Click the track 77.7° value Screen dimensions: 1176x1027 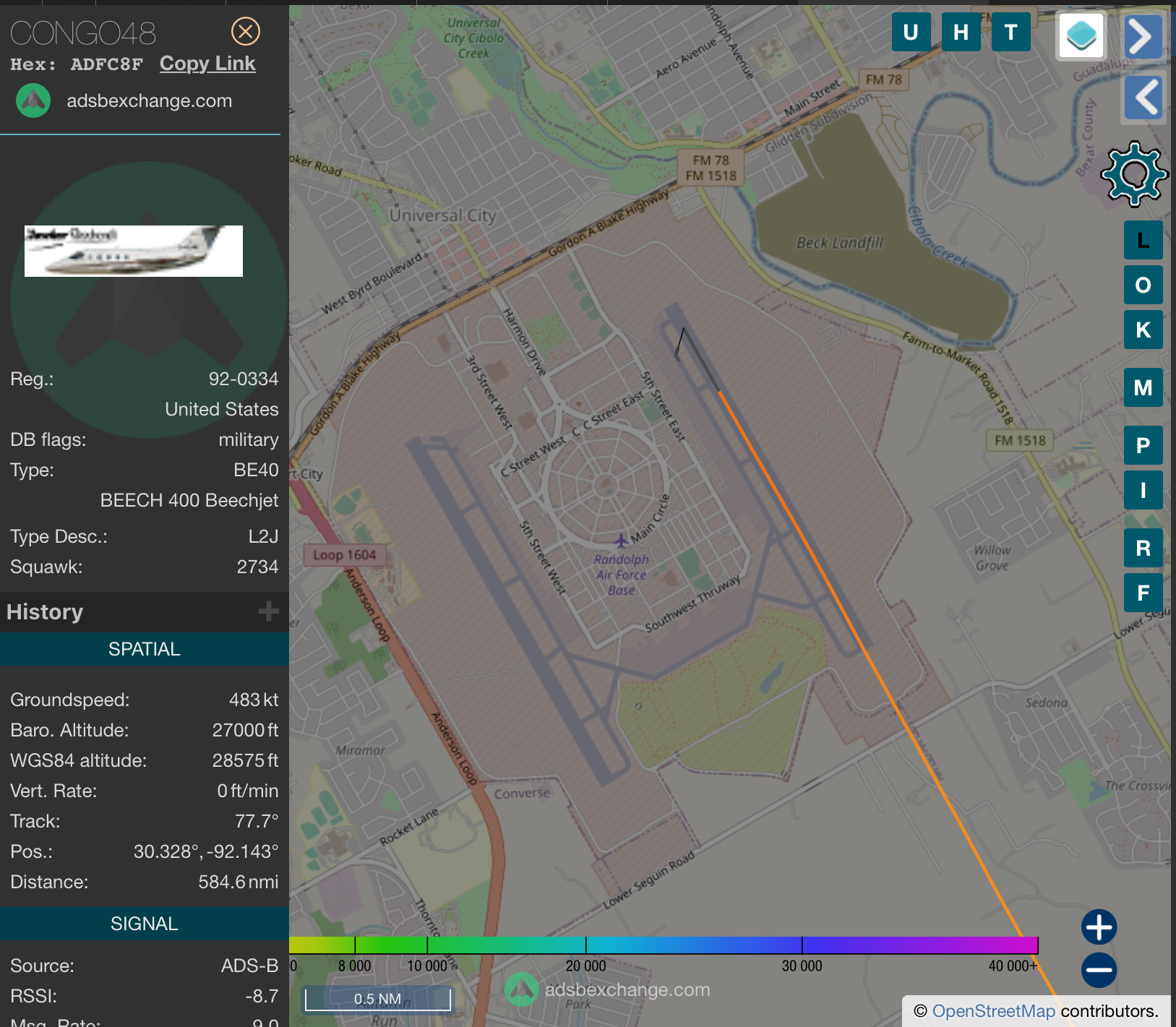coord(257,821)
